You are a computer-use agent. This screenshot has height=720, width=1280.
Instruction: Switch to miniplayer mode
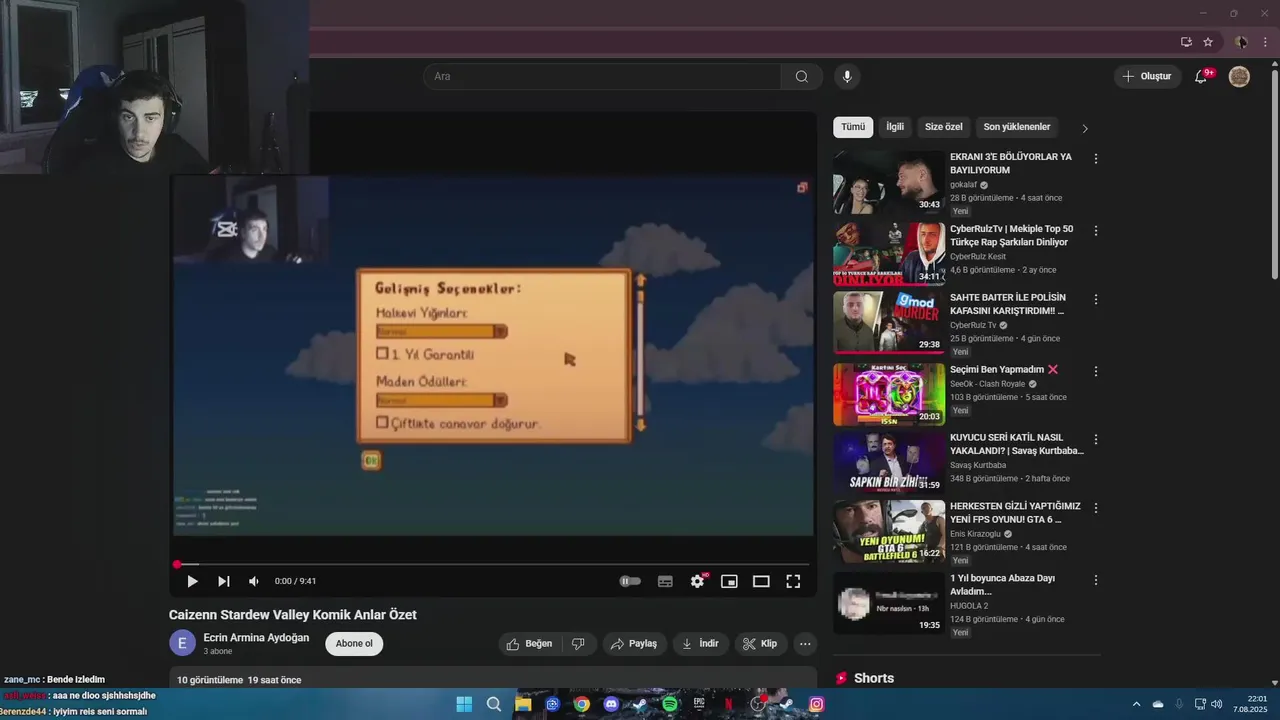729,581
